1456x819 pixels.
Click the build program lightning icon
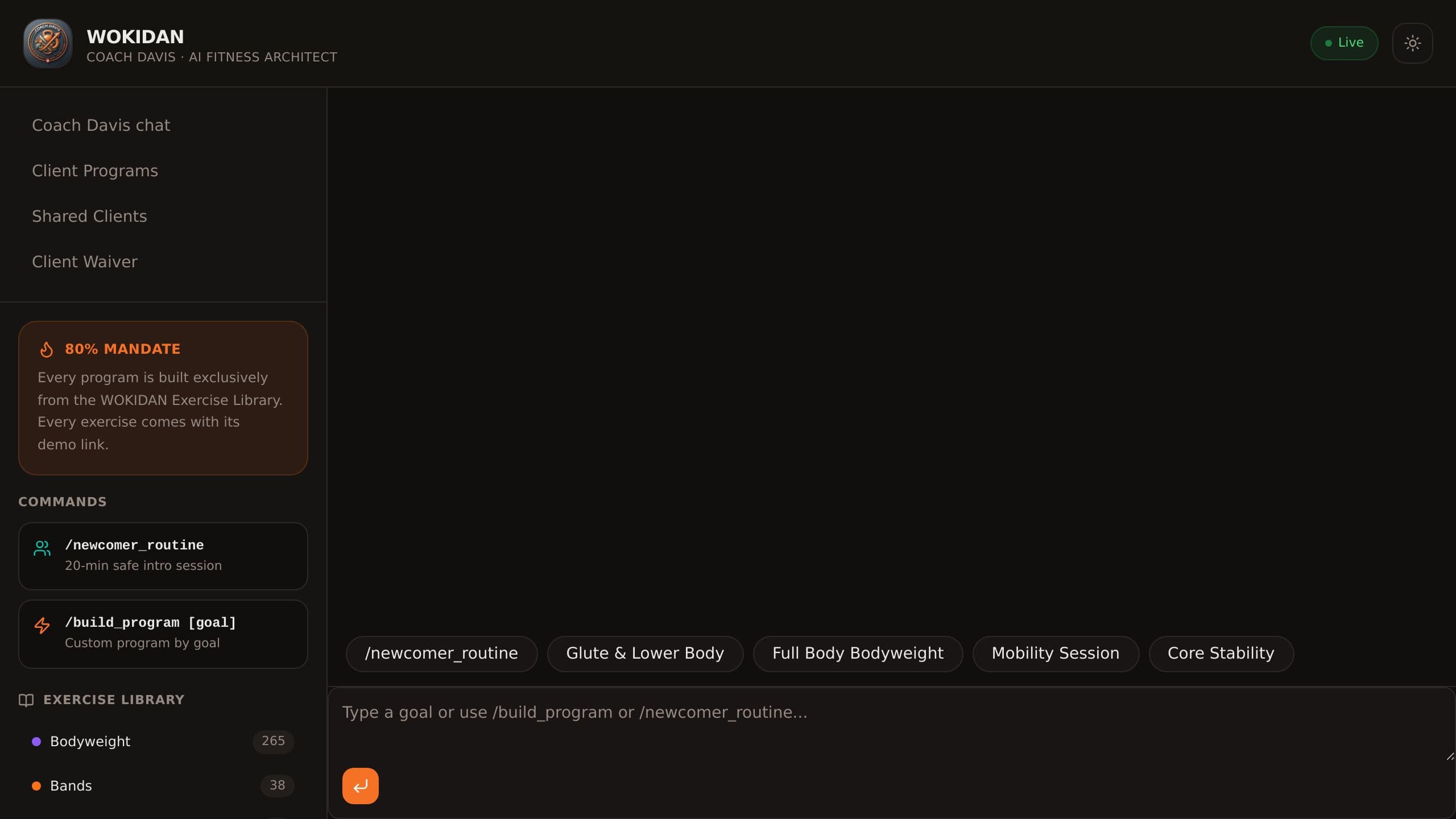coord(42,626)
